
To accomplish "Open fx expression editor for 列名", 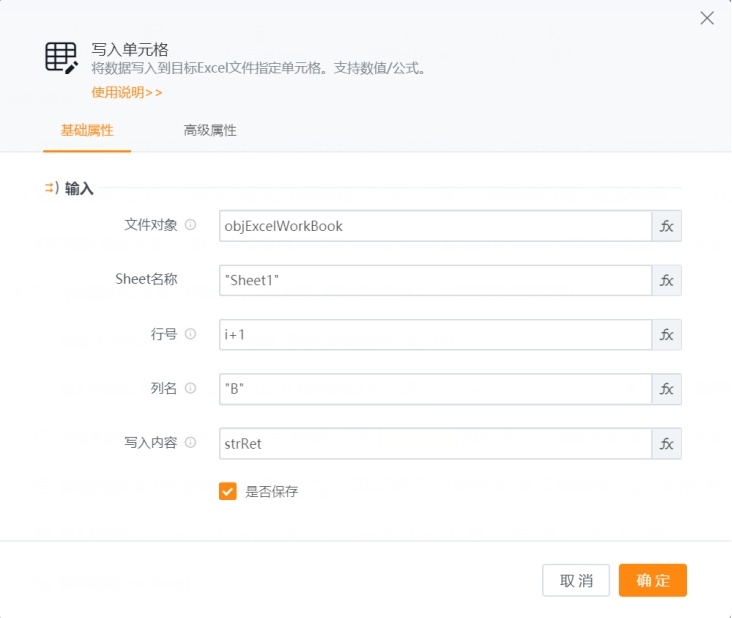I will tap(667, 388).
